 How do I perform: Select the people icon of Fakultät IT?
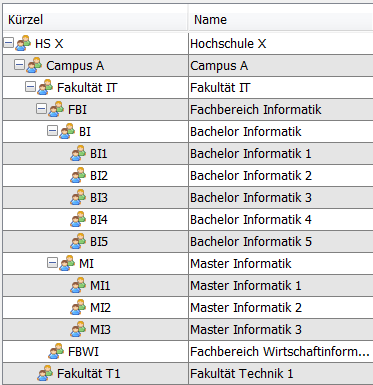point(45,87)
